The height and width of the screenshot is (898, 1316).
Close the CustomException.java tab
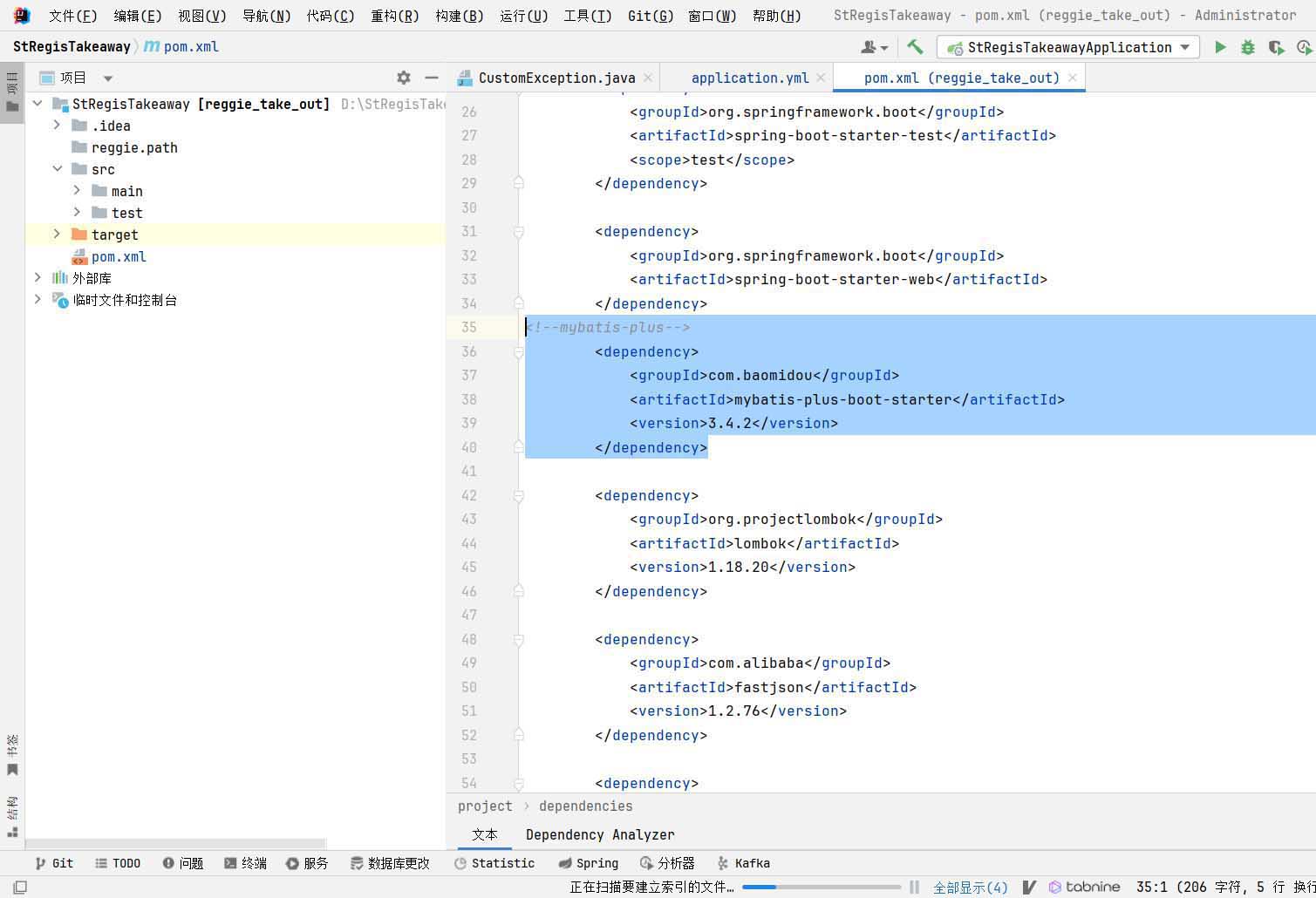(648, 78)
